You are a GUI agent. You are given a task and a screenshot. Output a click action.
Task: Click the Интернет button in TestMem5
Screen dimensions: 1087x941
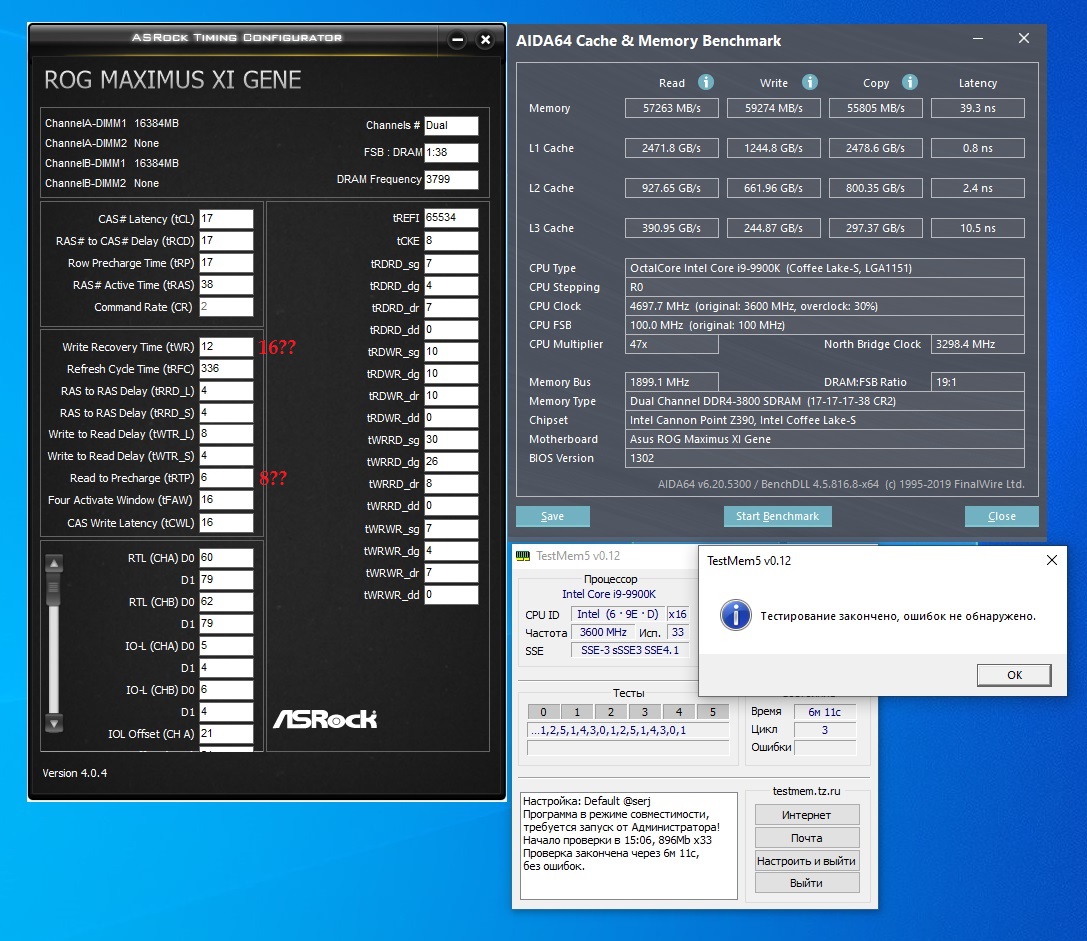pyautogui.click(x=806, y=815)
